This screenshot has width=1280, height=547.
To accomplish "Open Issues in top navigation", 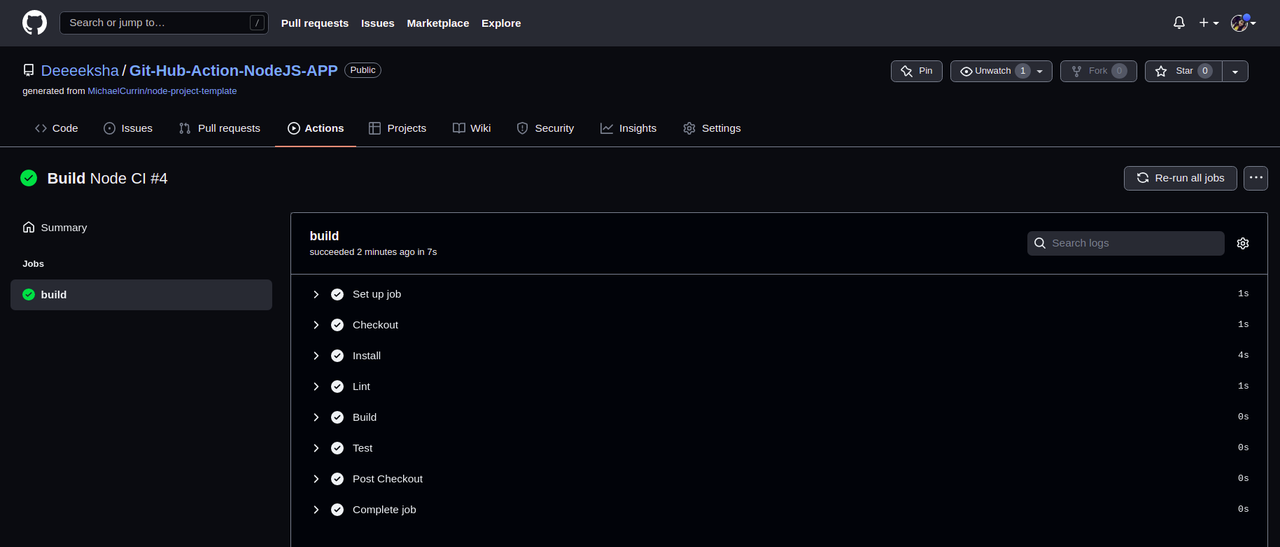I will [x=378, y=23].
